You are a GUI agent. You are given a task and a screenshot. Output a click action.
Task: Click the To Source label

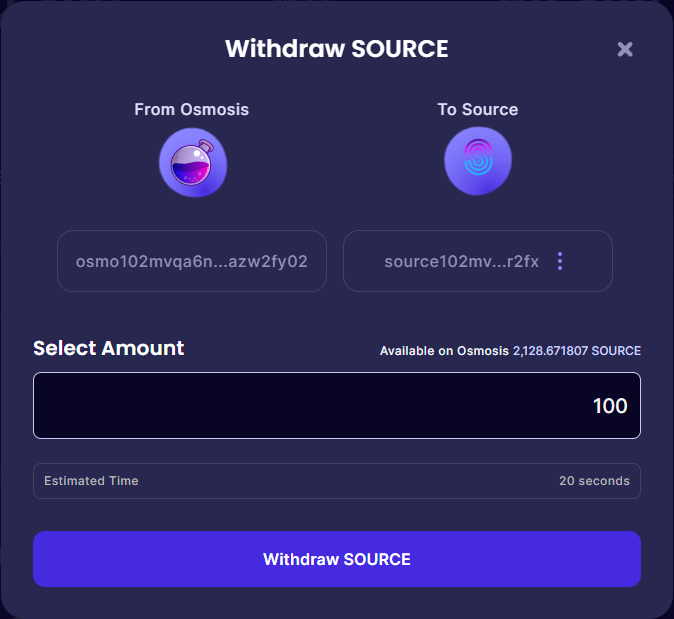tap(478, 109)
